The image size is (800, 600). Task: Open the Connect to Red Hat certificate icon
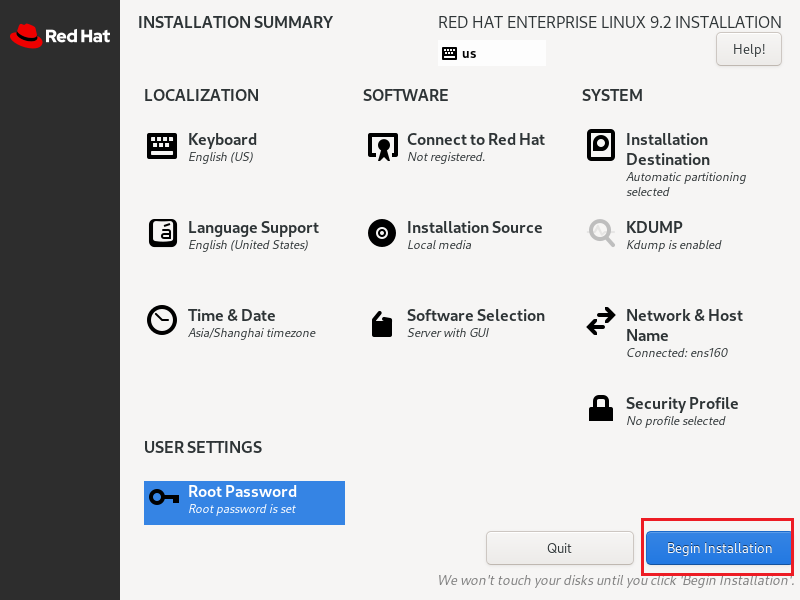[383, 147]
